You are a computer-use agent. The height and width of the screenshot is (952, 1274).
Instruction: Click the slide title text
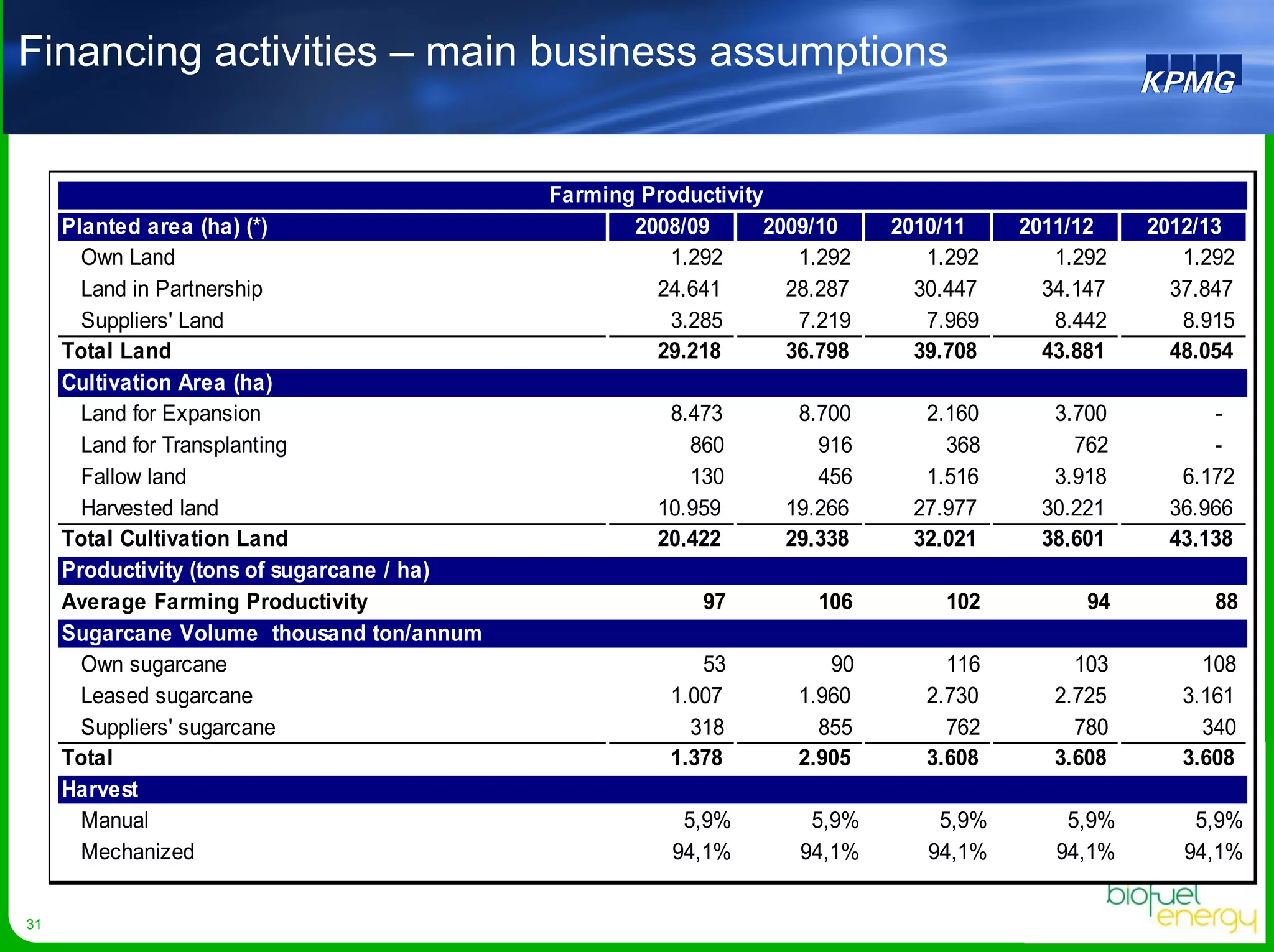[483, 51]
